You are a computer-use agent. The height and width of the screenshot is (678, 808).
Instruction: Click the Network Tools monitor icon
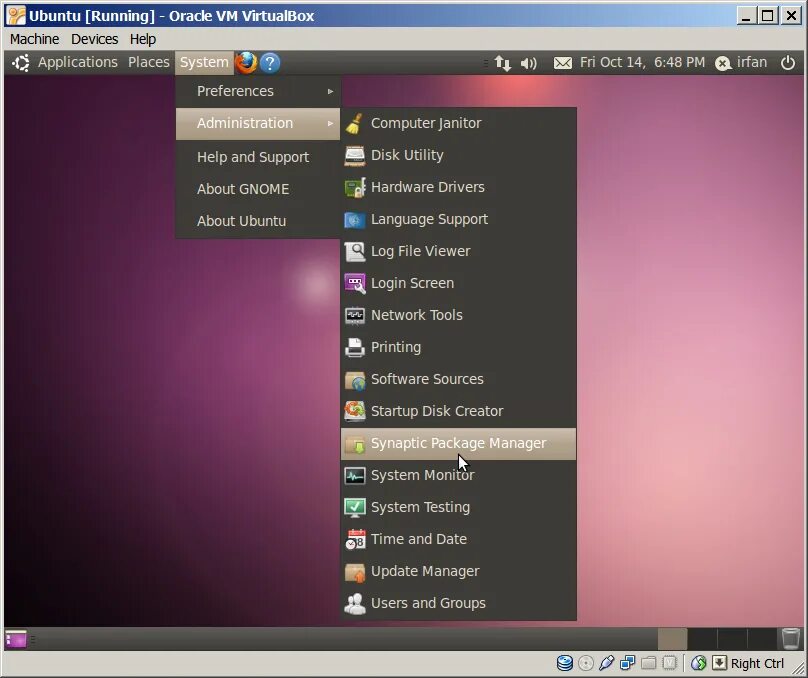[x=355, y=315]
